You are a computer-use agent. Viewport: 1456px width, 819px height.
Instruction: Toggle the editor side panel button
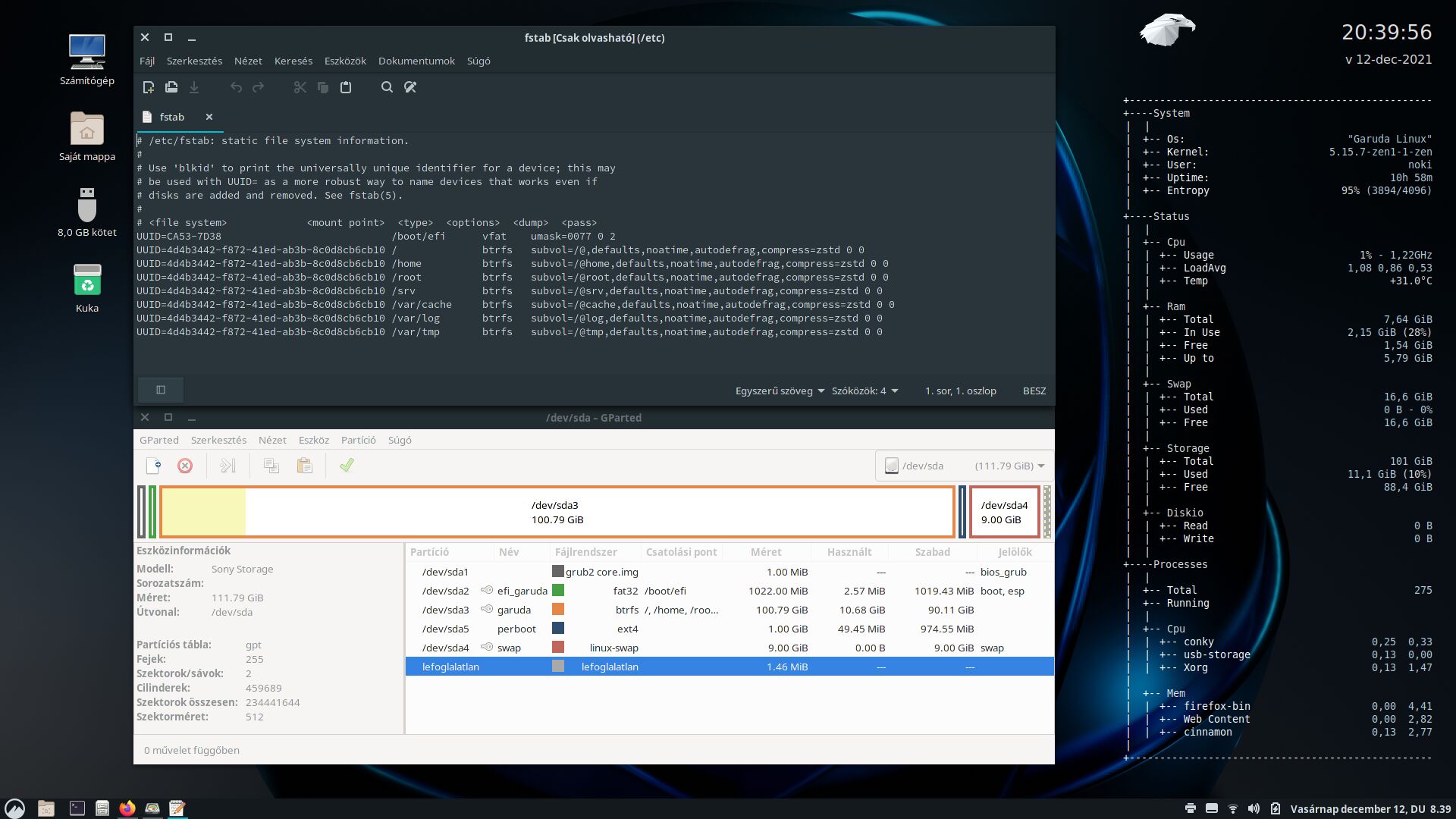(x=161, y=390)
